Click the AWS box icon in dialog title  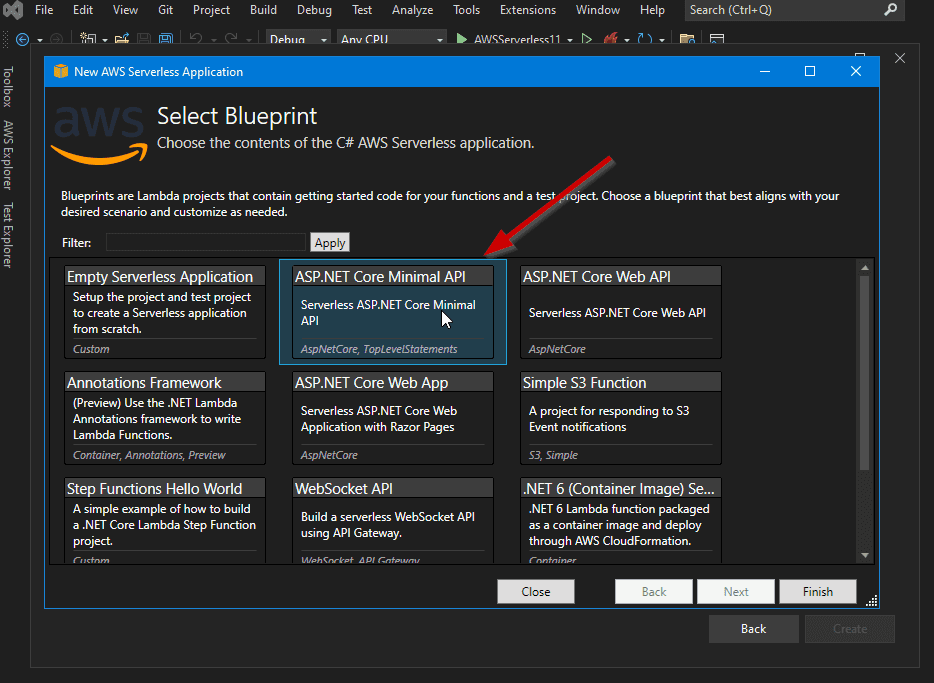(x=61, y=71)
